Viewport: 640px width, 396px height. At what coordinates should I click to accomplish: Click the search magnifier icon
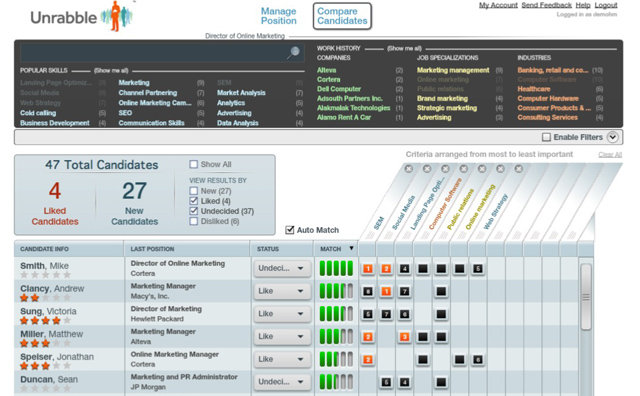(x=293, y=53)
